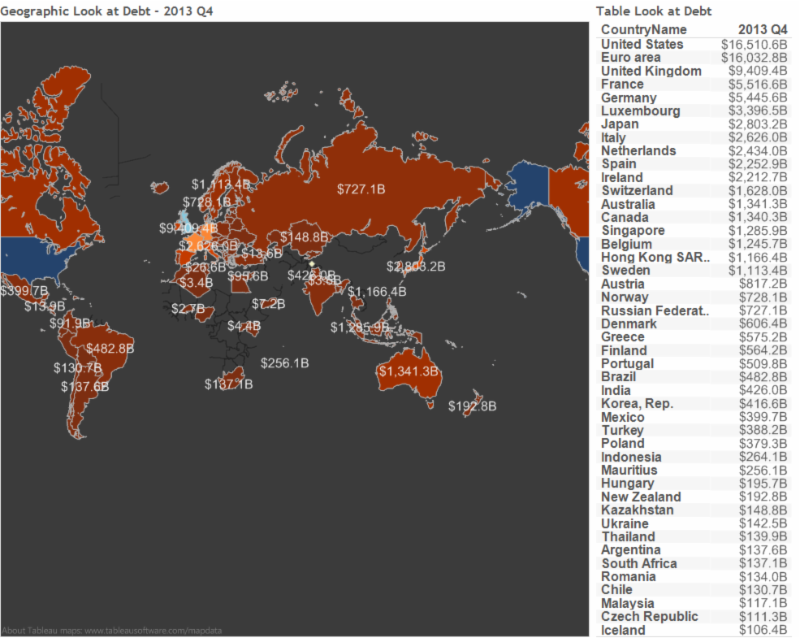
Task: Click the Hungary row
Action: (x=694, y=483)
